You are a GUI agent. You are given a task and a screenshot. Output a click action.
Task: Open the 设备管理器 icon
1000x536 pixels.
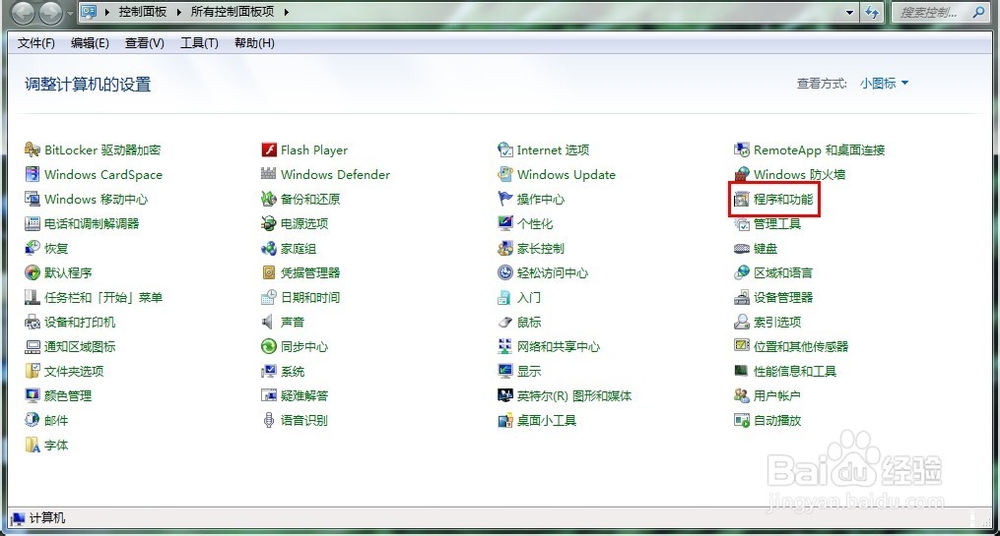[x=742, y=297]
